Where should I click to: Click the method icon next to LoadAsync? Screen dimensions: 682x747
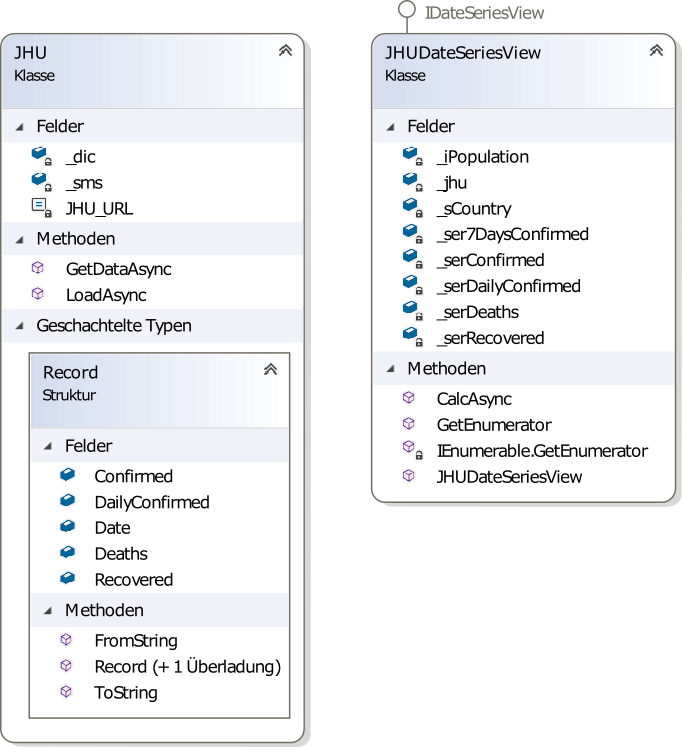38,294
